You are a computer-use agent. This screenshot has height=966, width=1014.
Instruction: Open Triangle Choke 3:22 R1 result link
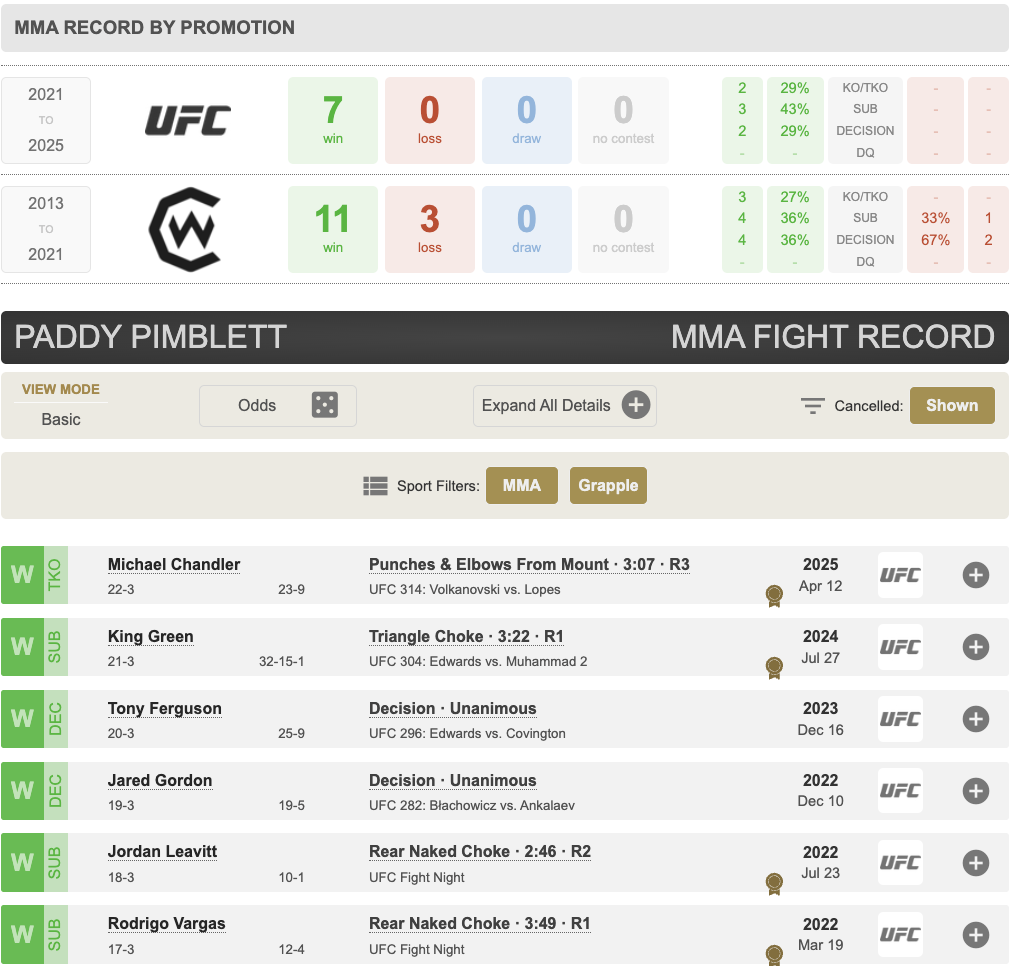tap(466, 636)
